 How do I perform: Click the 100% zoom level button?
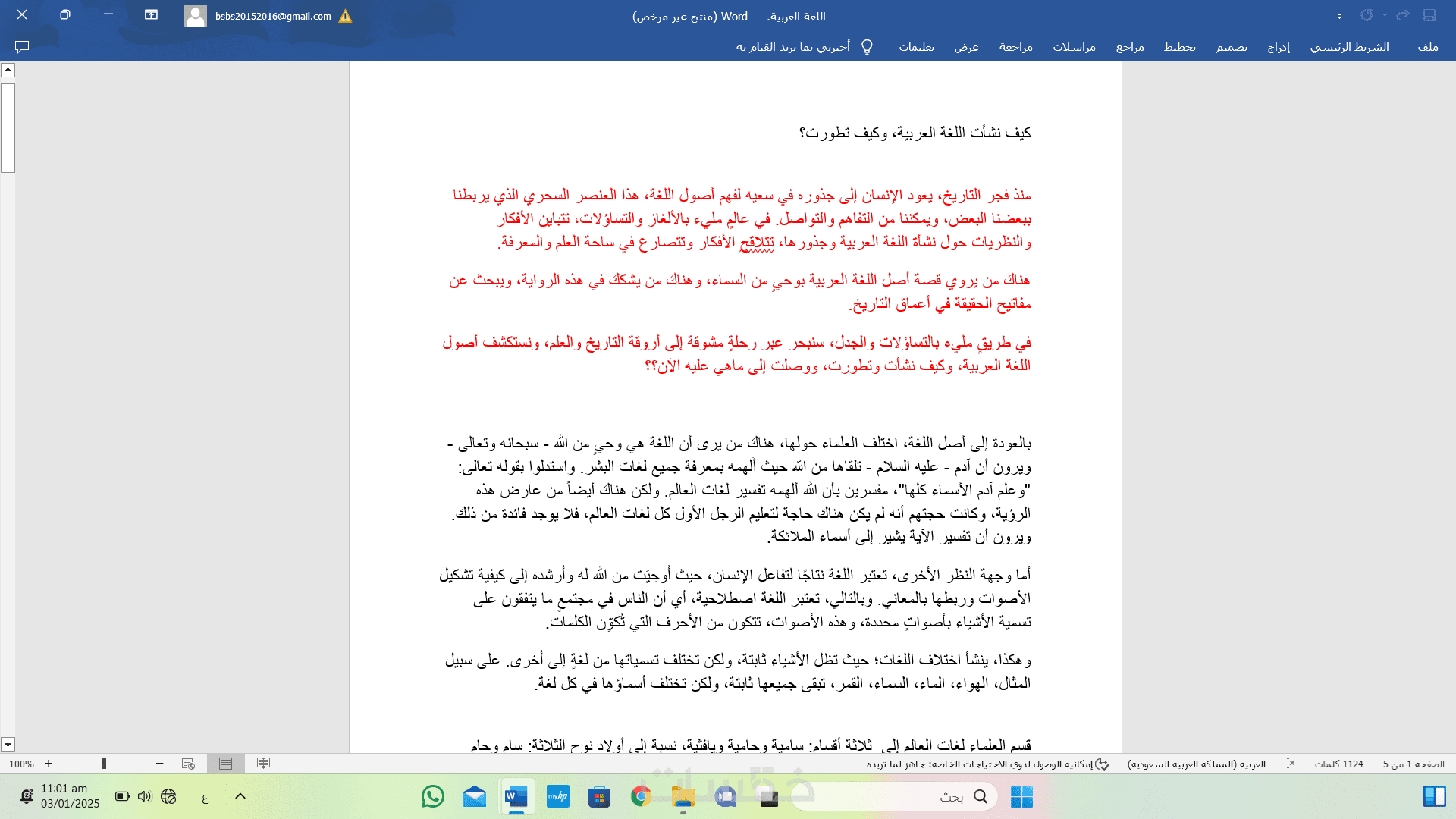[21, 764]
